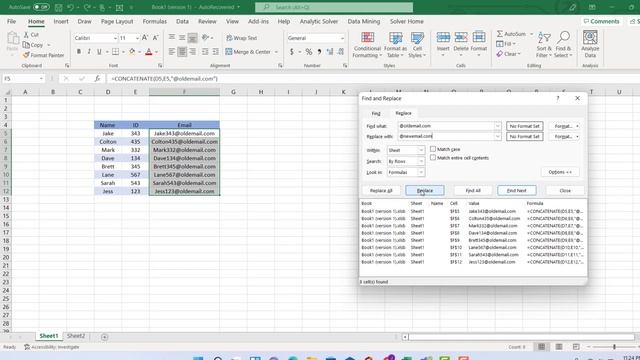The width and height of the screenshot is (640, 360).
Task: Click the Cut scissors button
Action: pyautogui.click(x=31, y=35)
